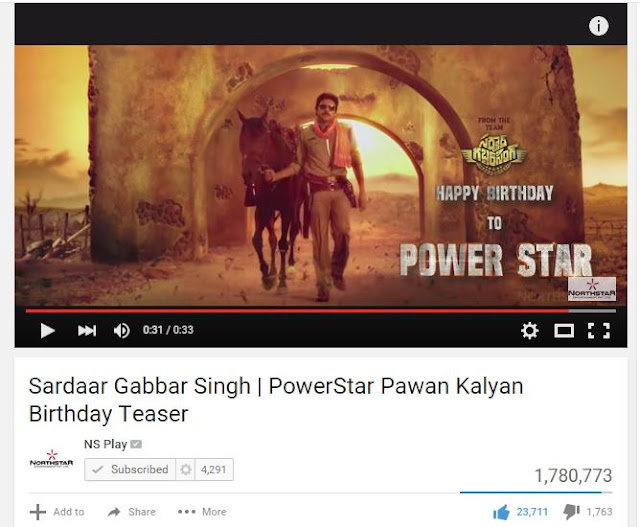Viewport: 640px width, 527px height.
Task: Click the Northstar watermark in video
Action: point(592,289)
